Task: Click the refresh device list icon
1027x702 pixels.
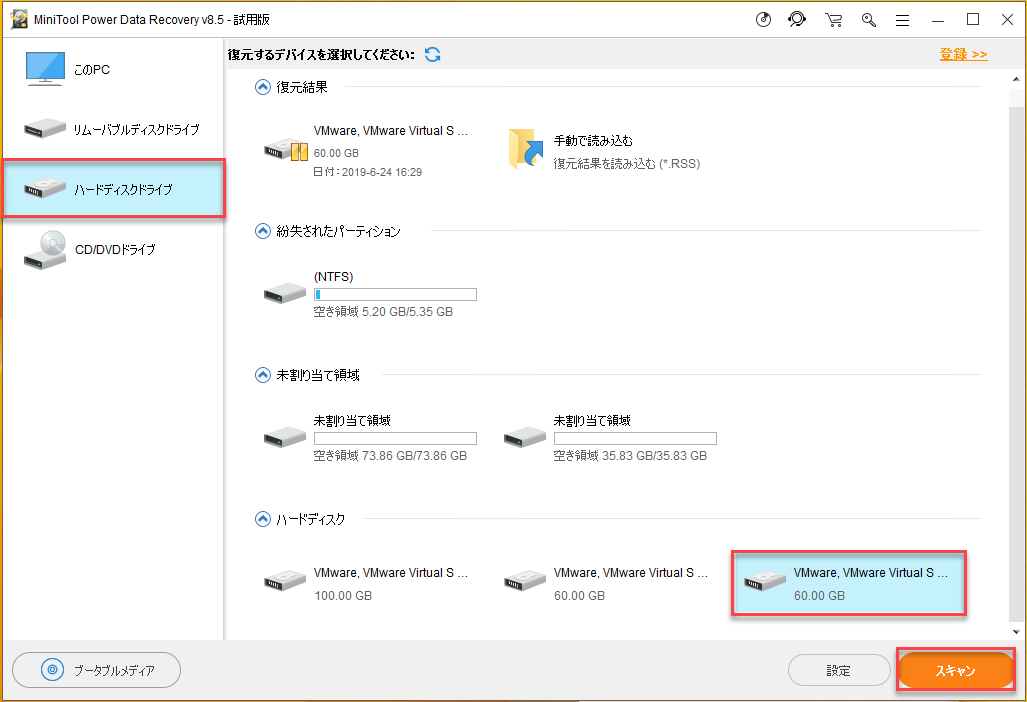Action: 432,54
